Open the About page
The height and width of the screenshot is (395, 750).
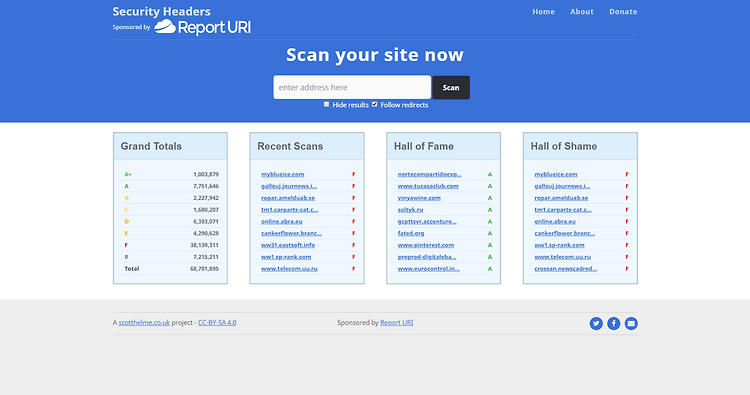[x=582, y=11]
